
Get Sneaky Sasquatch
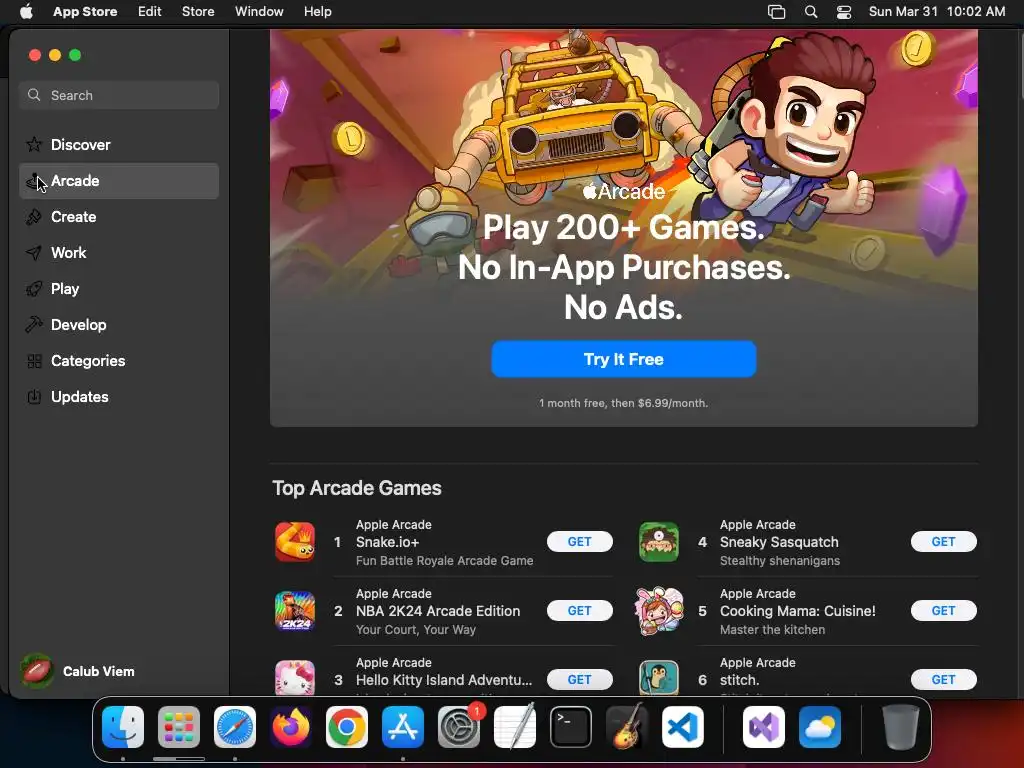tap(944, 541)
